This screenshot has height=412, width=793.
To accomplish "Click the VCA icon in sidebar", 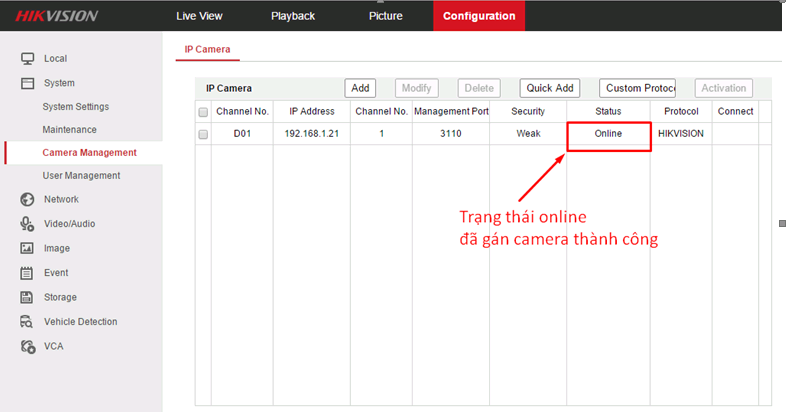I will 28,346.
